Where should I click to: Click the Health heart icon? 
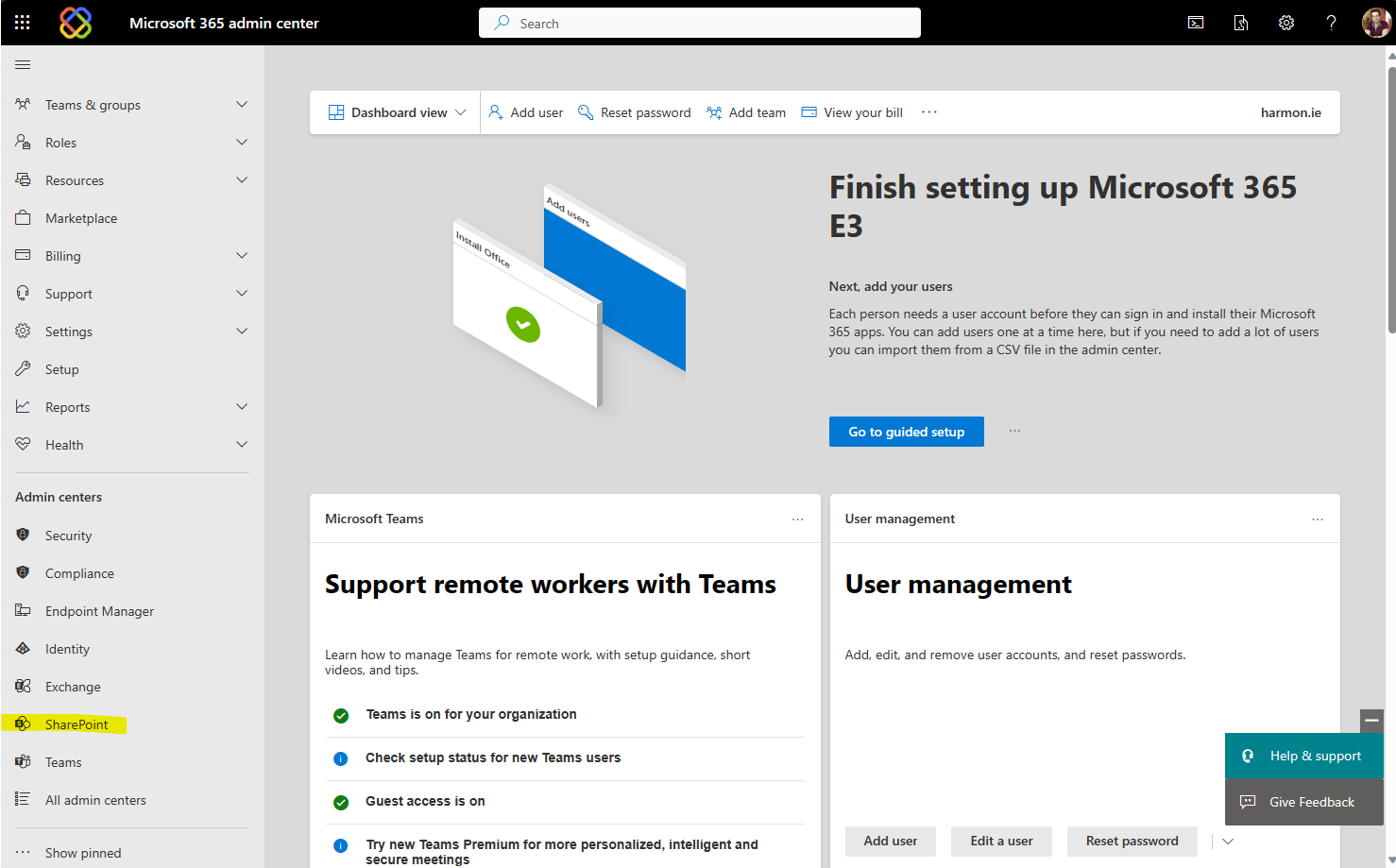tap(23, 444)
